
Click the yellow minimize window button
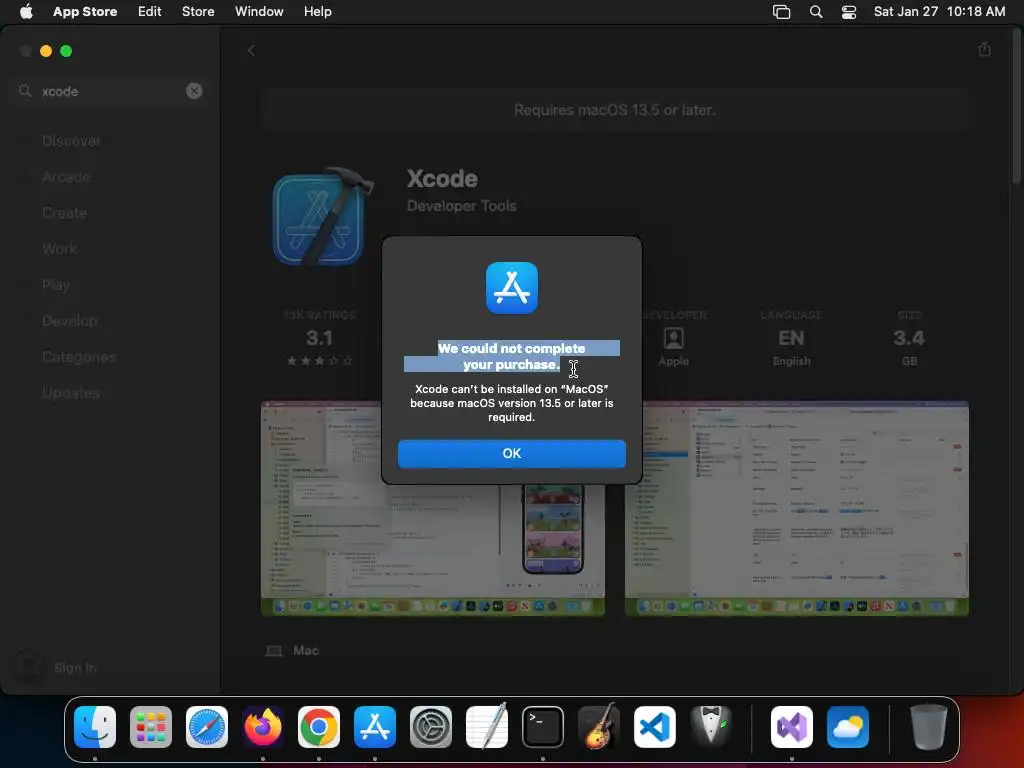(46, 51)
